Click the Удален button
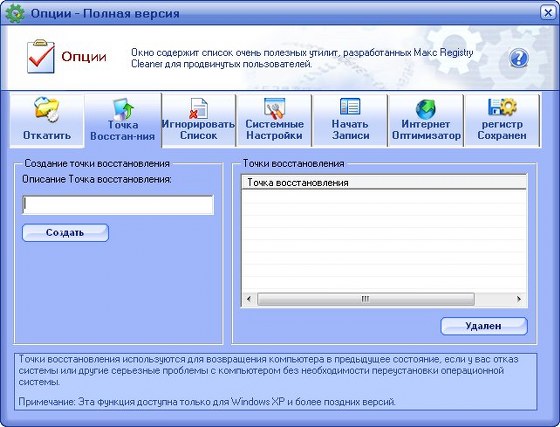 (484, 326)
